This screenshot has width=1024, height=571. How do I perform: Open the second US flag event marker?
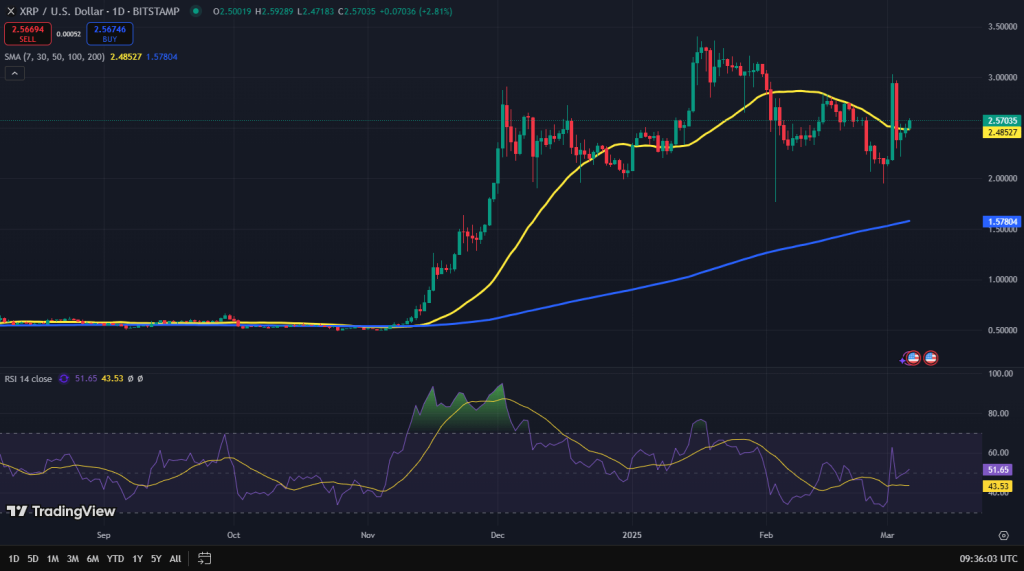click(x=931, y=358)
